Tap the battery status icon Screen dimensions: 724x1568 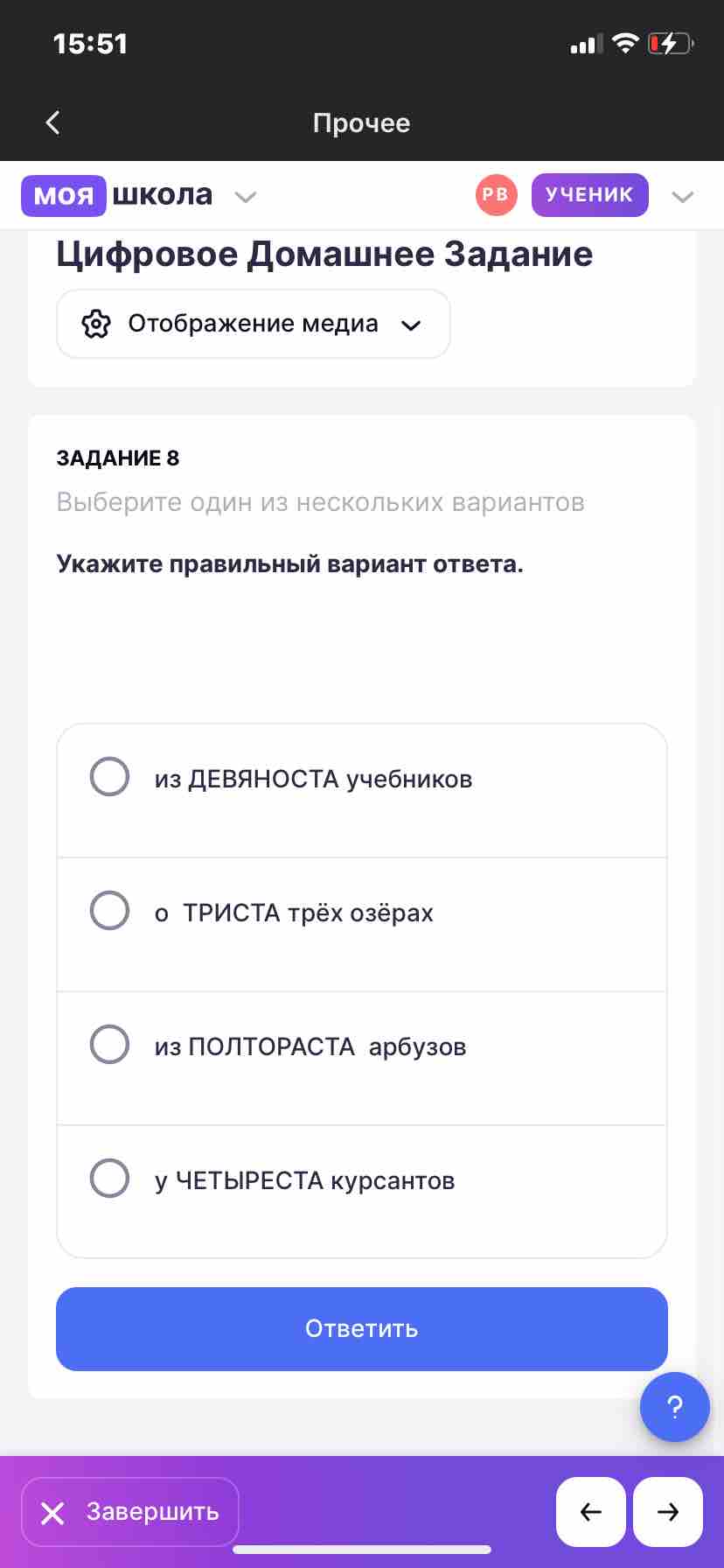(671, 44)
